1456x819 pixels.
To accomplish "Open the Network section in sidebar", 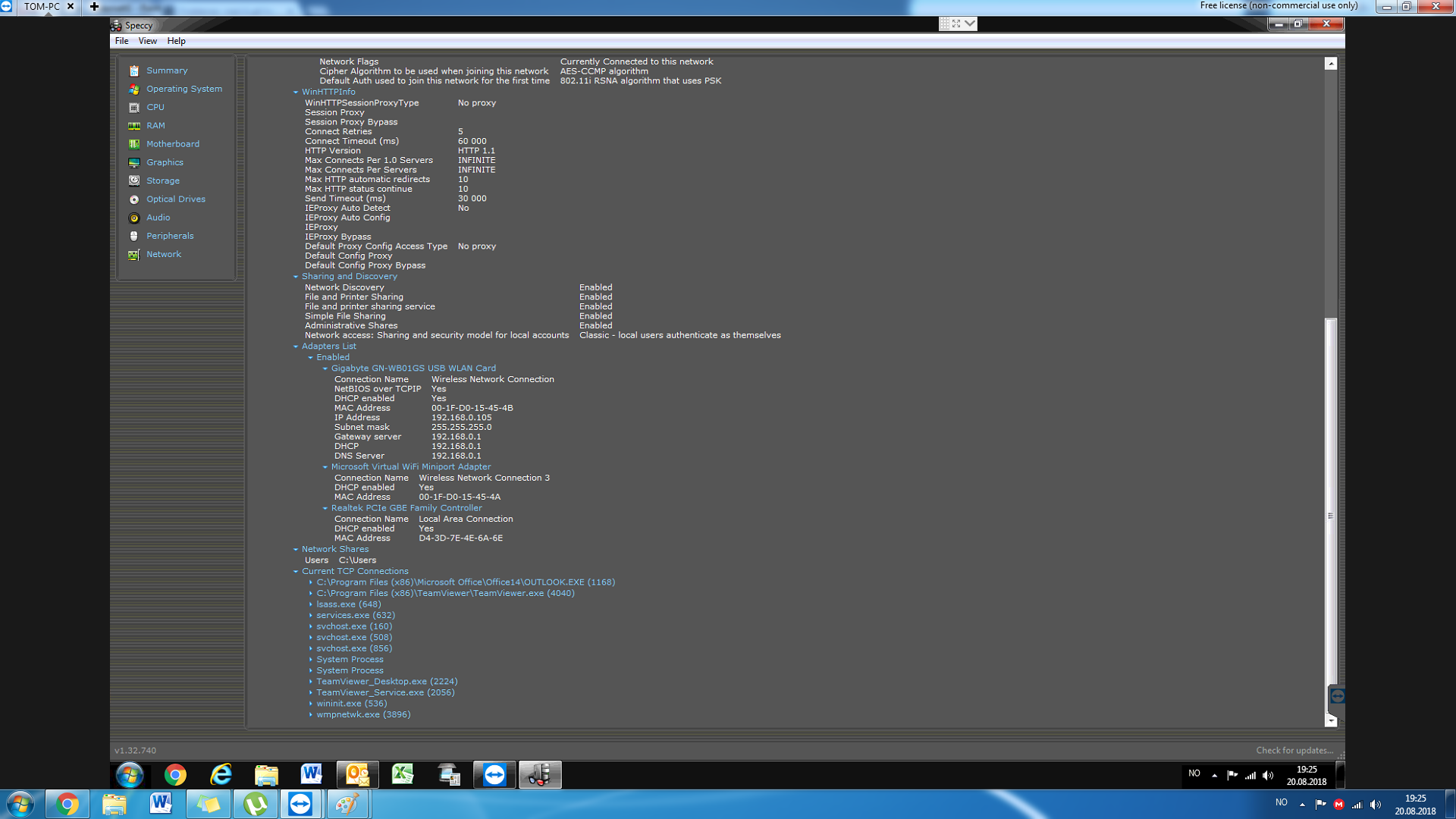I will [x=164, y=255].
